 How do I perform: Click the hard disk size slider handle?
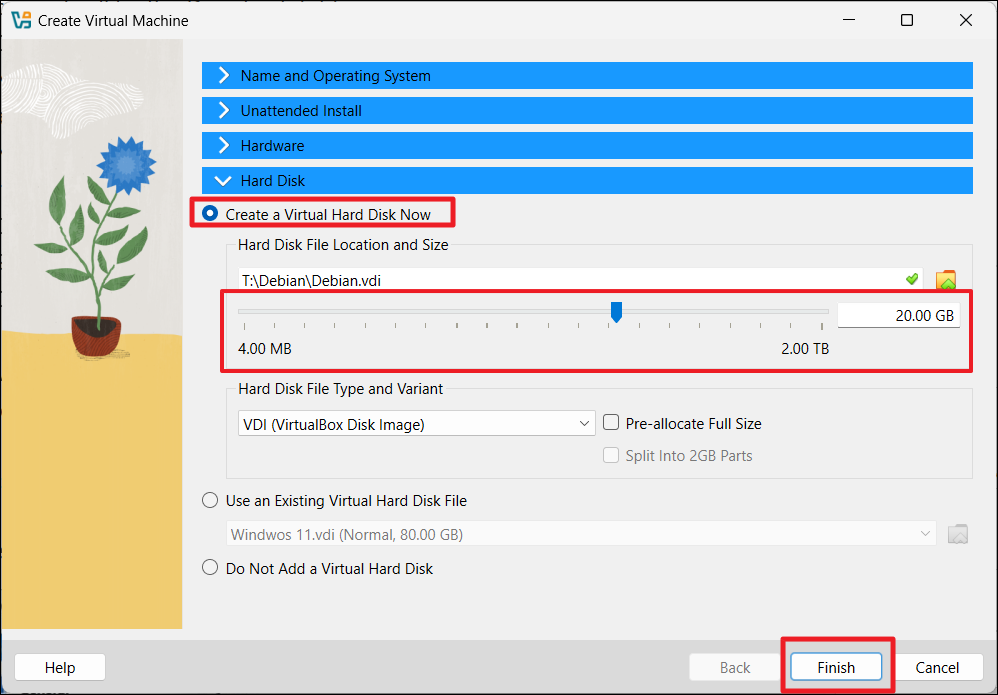(616, 312)
